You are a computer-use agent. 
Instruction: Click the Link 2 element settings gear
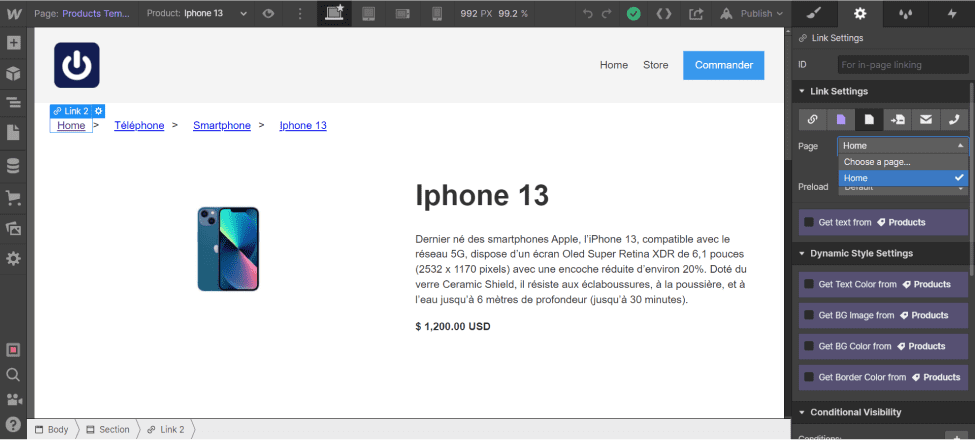coord(98,111)
